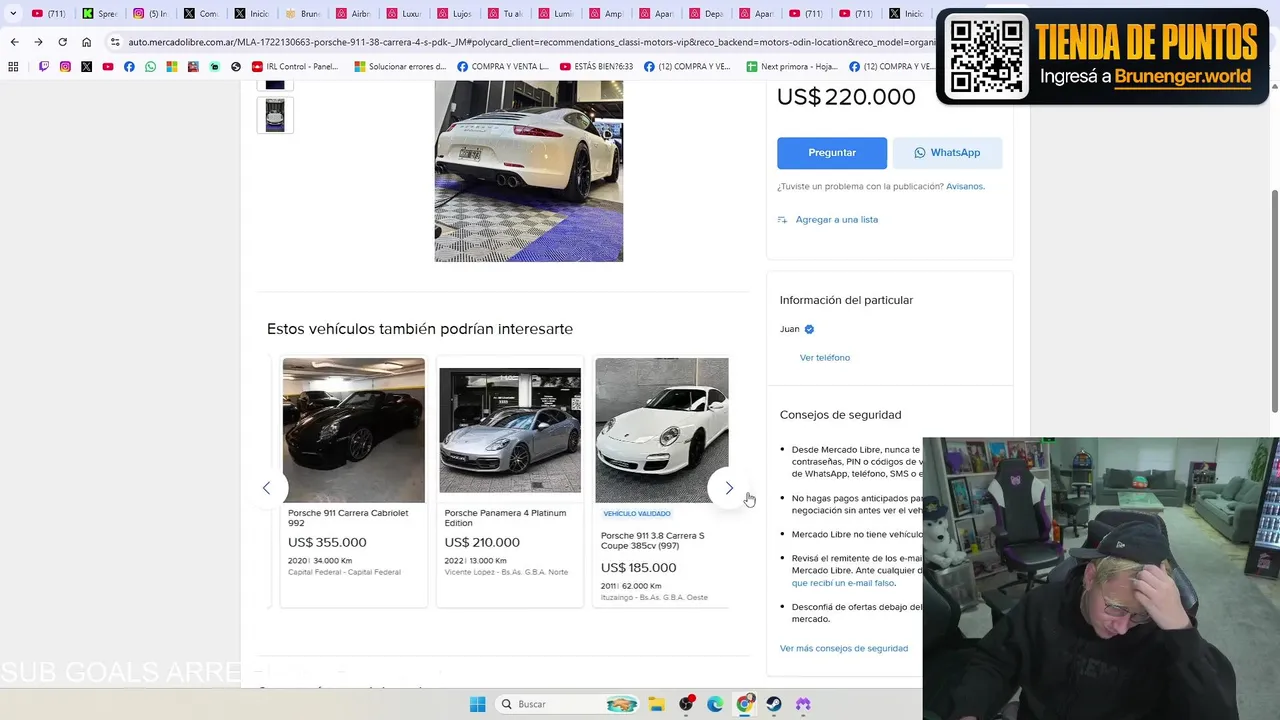
Task: Switch to the Airbnb 'Lujos' tab
Action: pyautogui.click(x=454, y=14)
